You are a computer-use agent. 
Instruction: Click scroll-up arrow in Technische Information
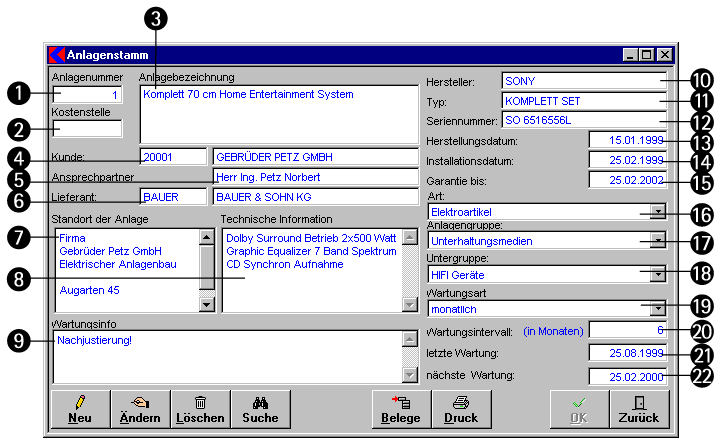click(x=410, y=237)
